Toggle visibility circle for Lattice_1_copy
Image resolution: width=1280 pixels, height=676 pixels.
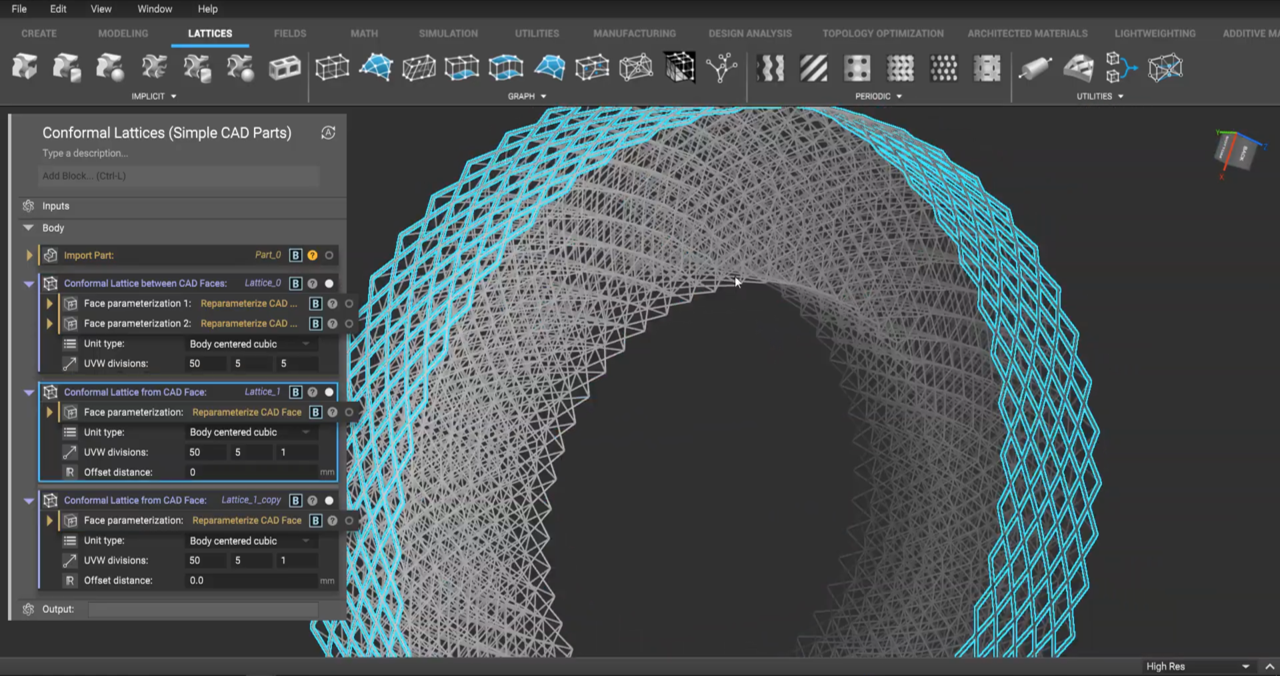(329, 500)
